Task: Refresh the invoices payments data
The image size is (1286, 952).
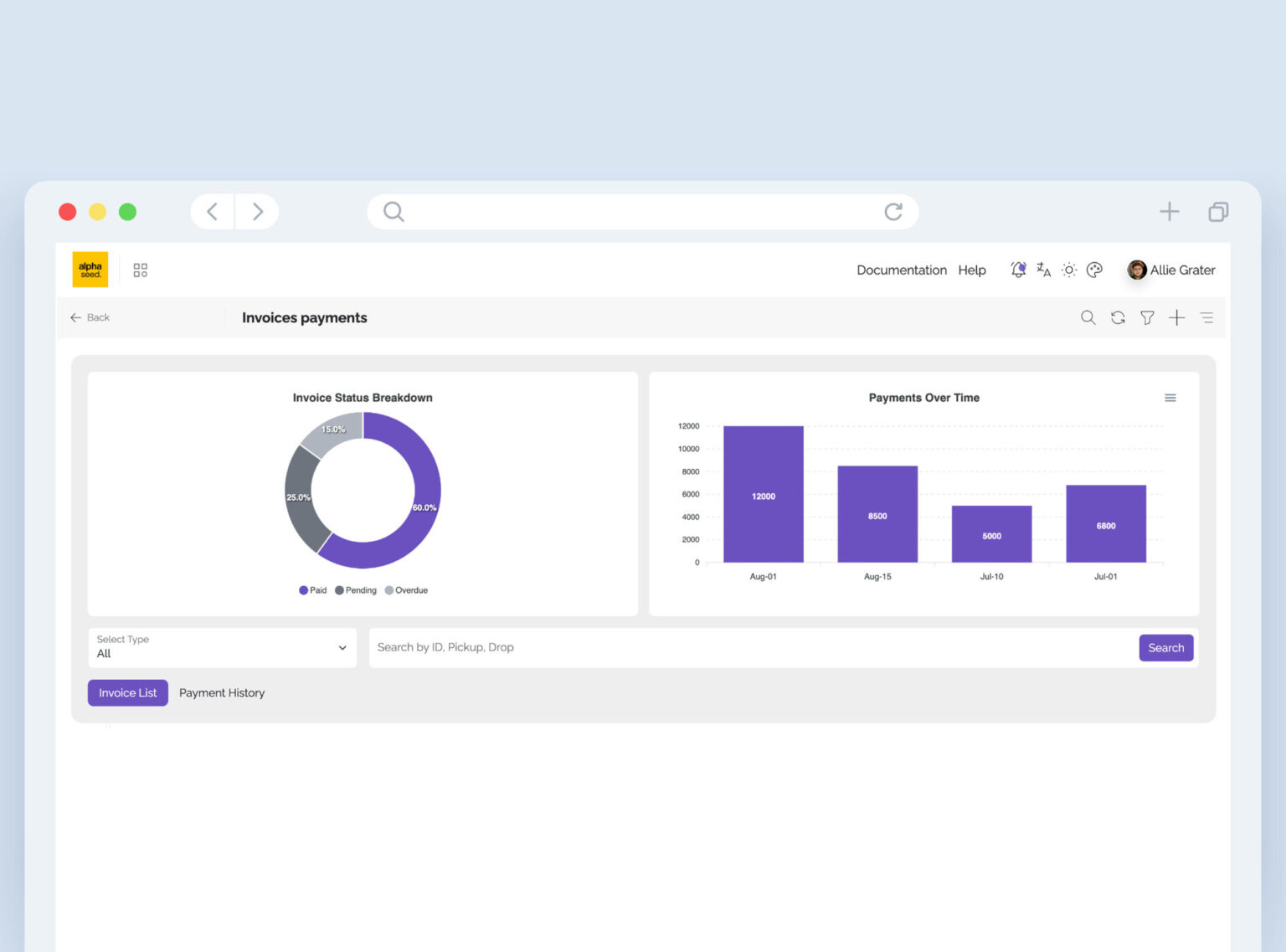Action: coord(1118,317)
